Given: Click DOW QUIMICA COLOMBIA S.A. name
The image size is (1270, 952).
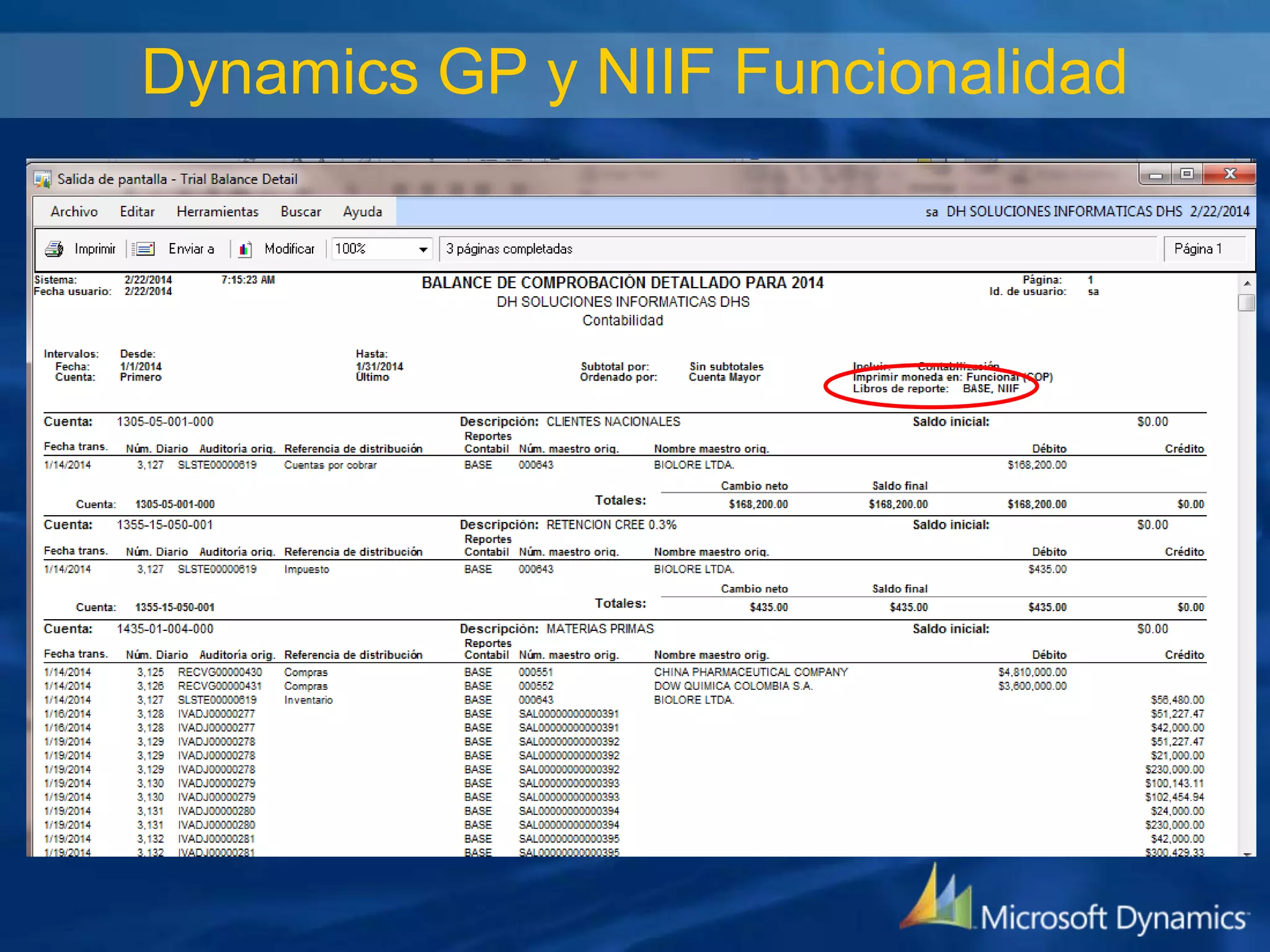Looking at the screenshot, I should click(x=733, y=686).
